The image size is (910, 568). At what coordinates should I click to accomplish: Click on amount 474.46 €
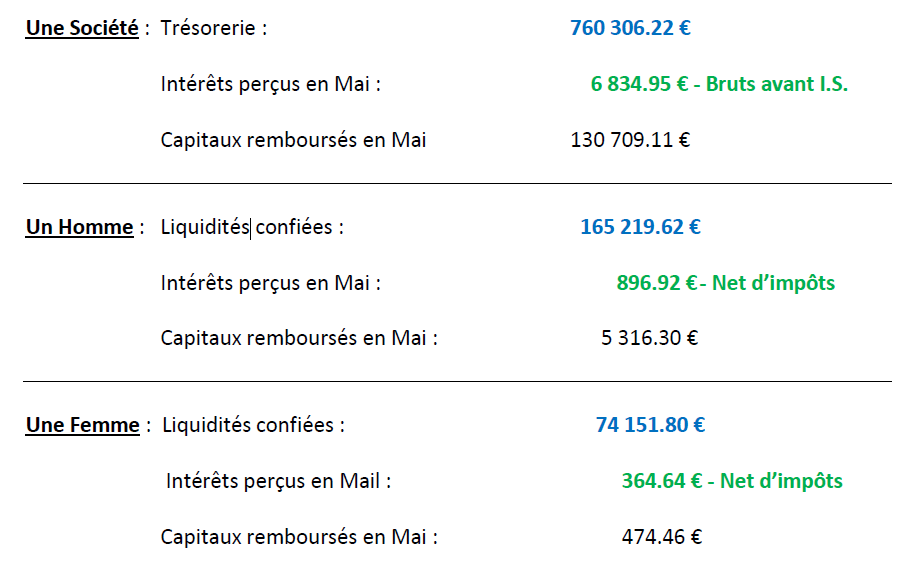[x=662, y=537]
